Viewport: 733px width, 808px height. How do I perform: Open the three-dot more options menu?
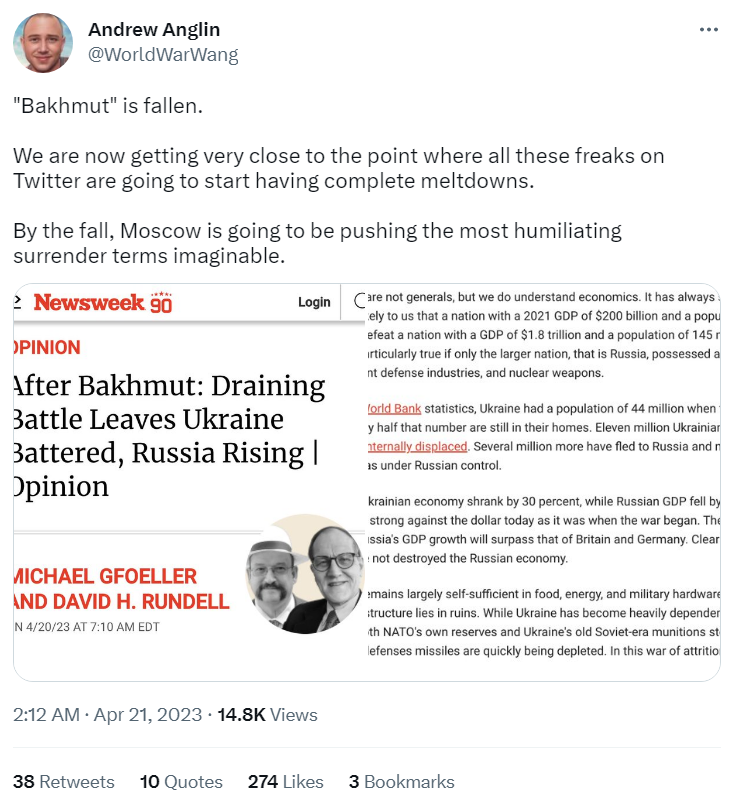[x=708, y=30]
